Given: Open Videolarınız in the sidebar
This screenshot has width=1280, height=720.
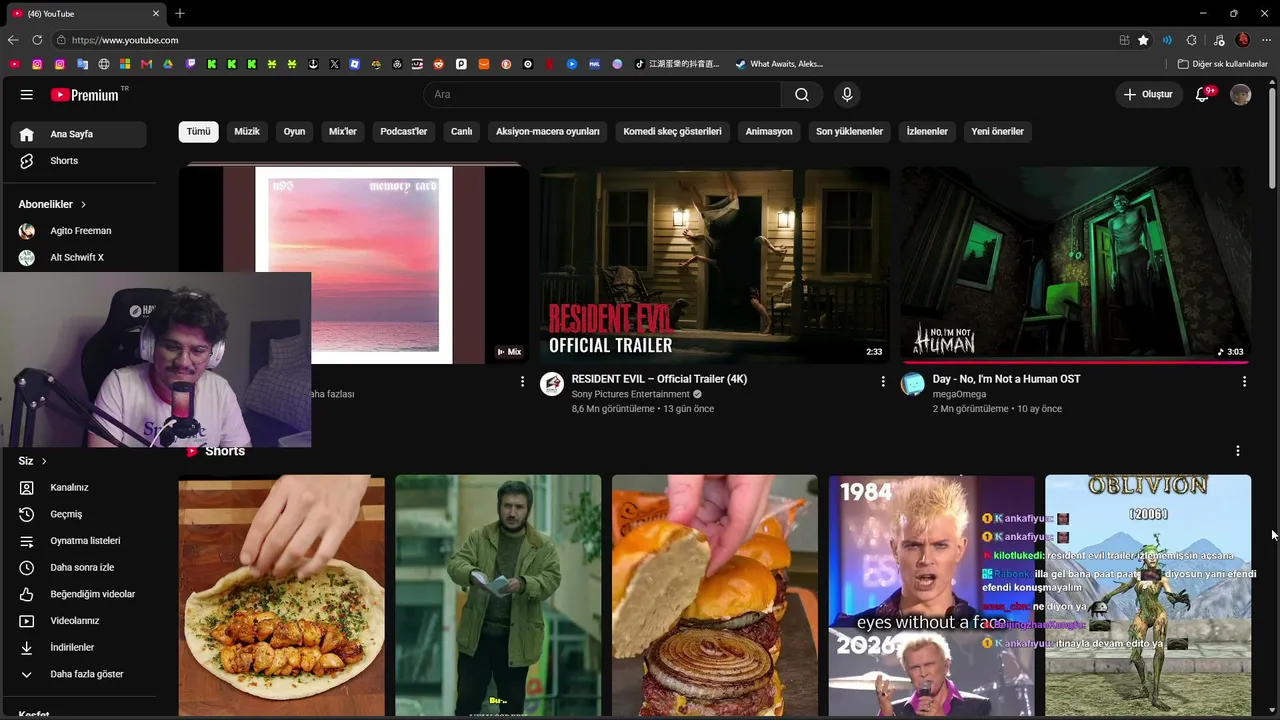Looking at the screenshot, I should pyautogui.click(x=79, y=621).
